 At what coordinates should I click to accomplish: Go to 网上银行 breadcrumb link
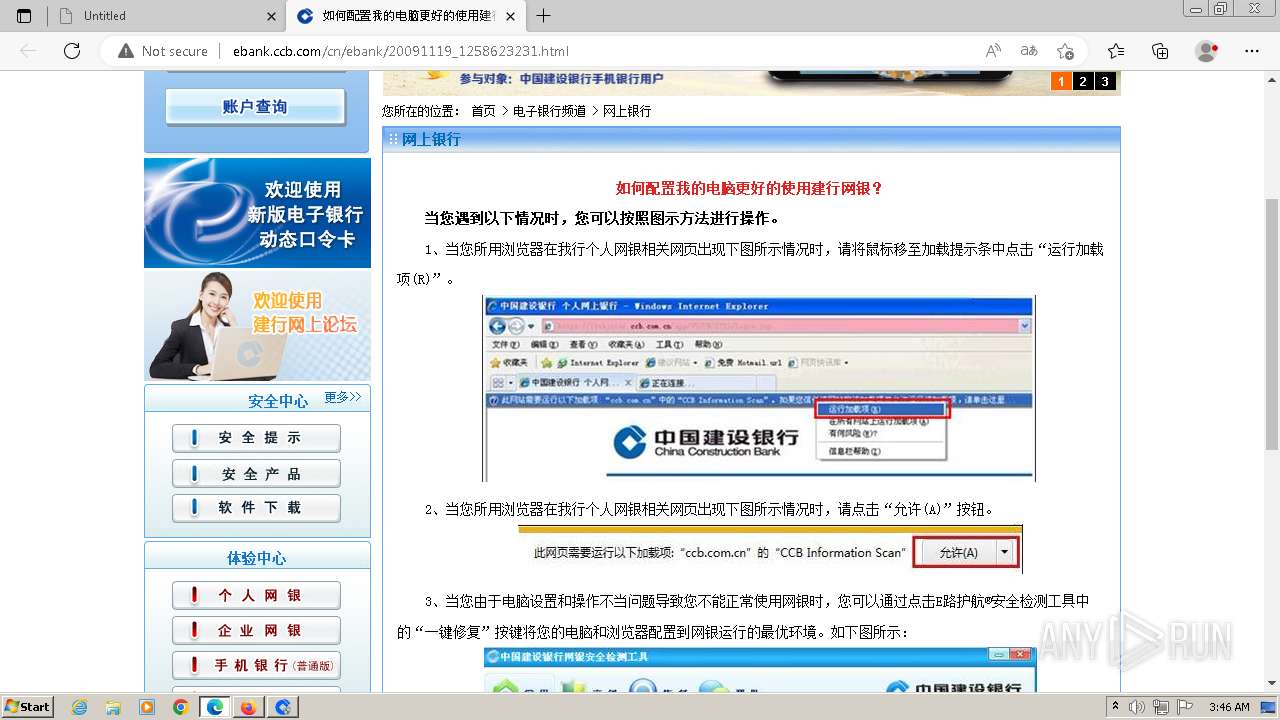pyautogui.click(x=627, y=111)
